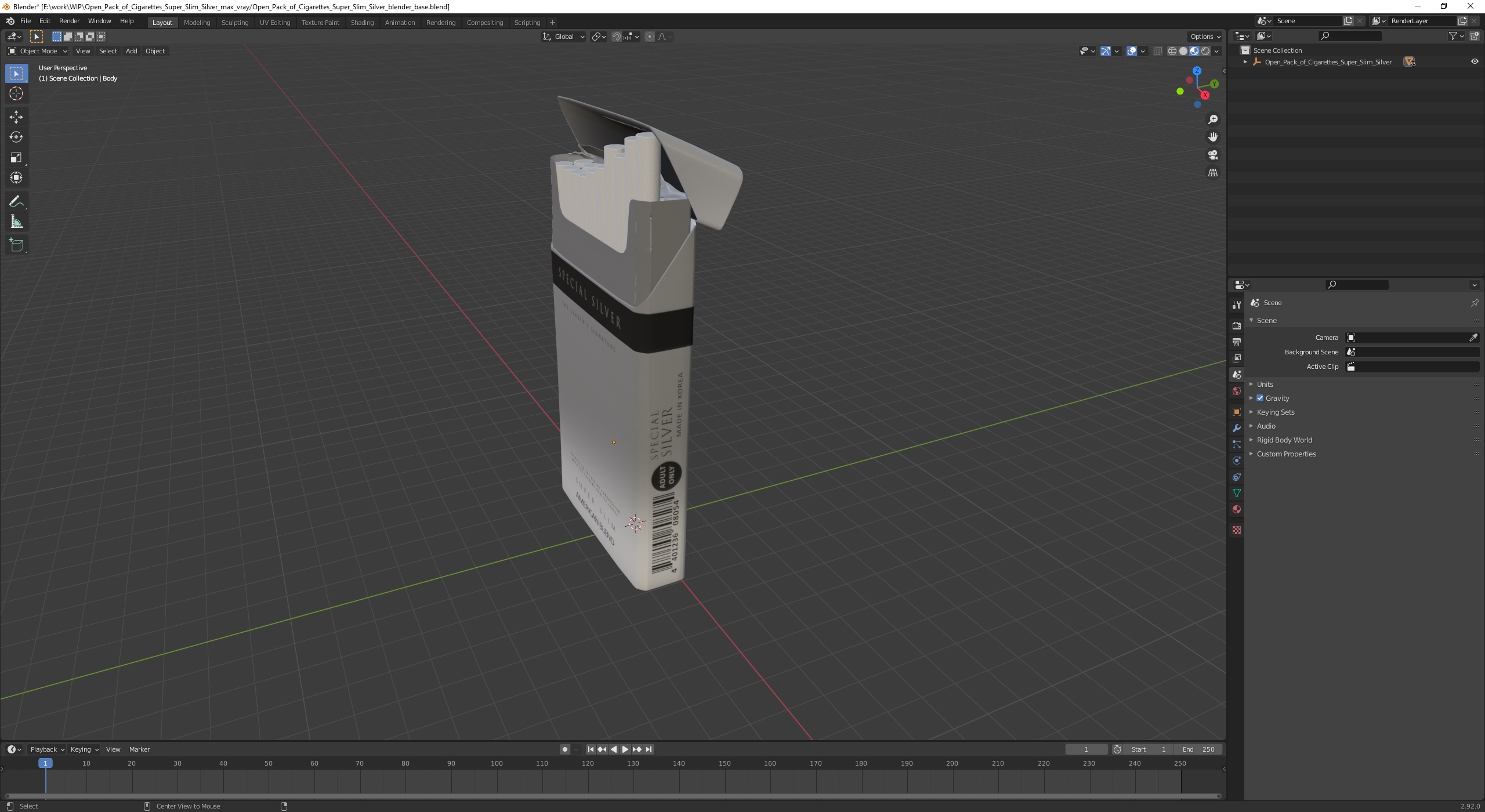This screenshot has height=812, width=1485.
Task: Activate the Move tool
Action: pyautogui.click(x=16, y=117)
